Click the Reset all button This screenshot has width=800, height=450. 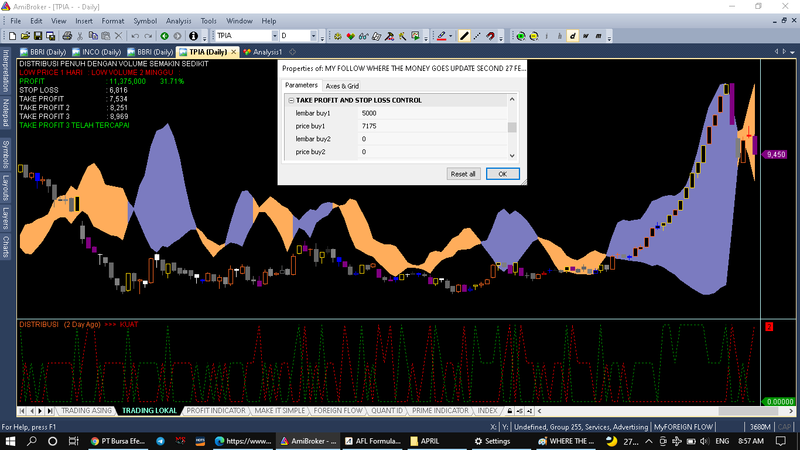463,174
